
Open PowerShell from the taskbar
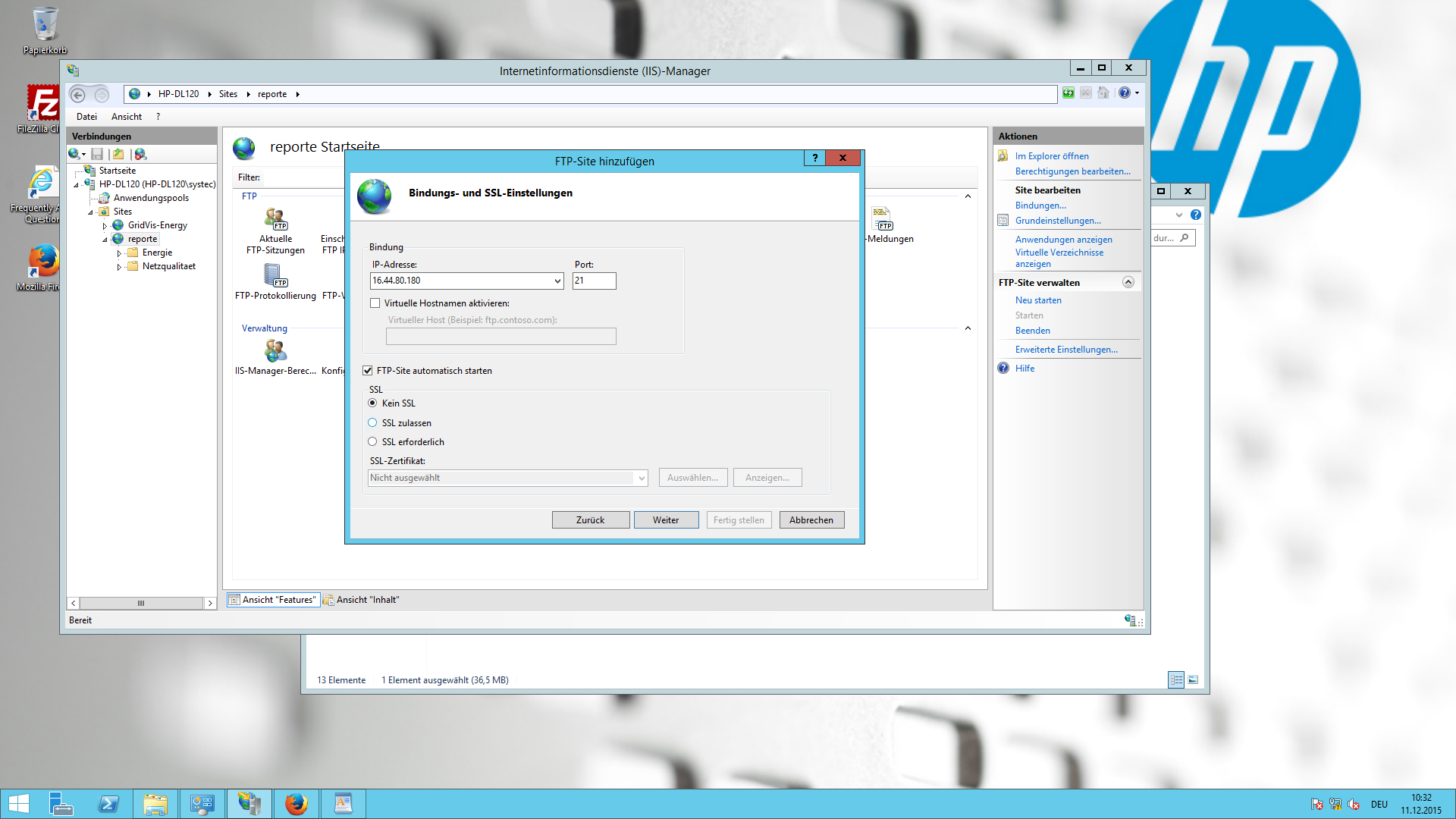[x=108, y=804]
